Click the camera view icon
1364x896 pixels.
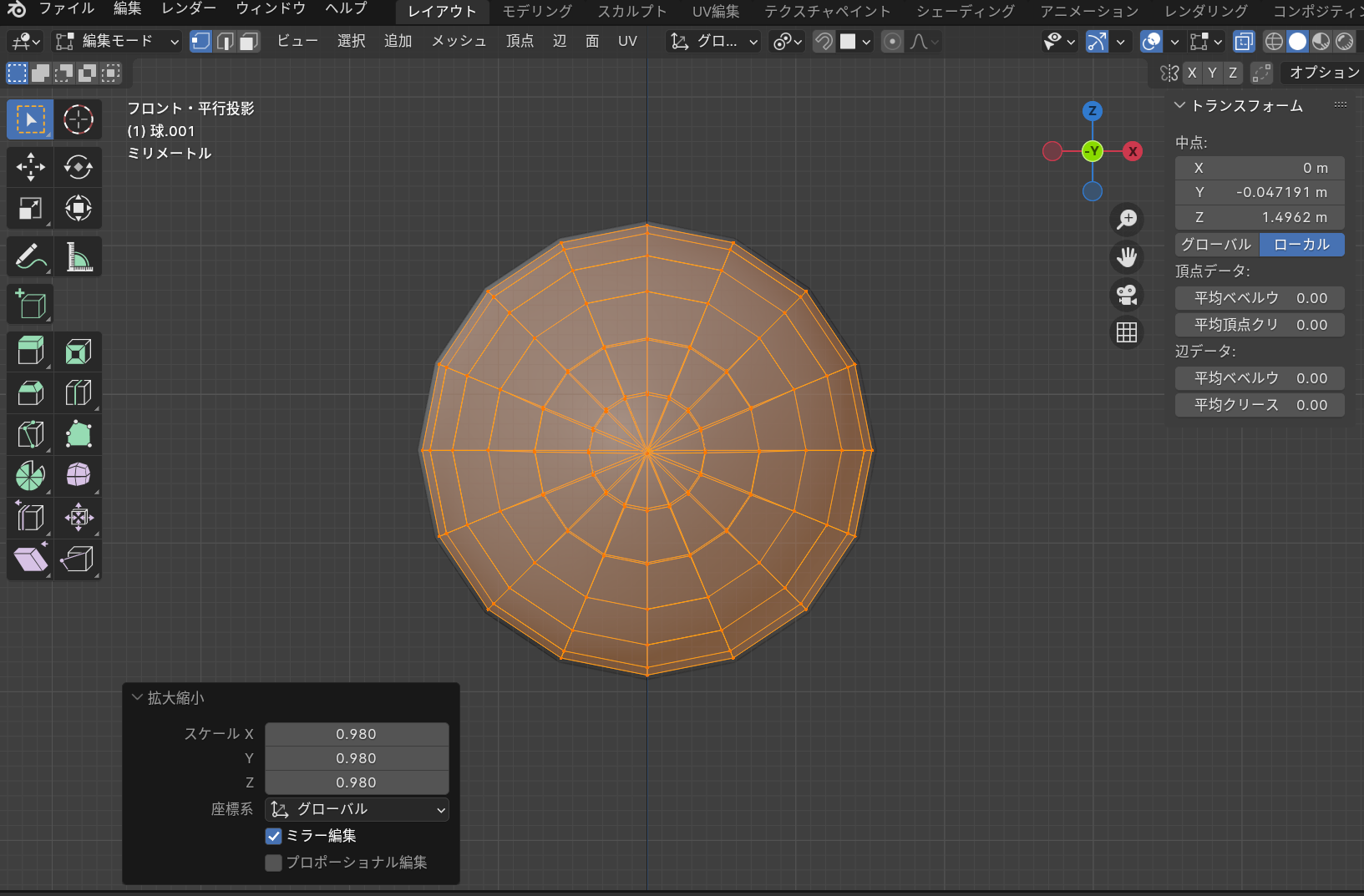1127,295
